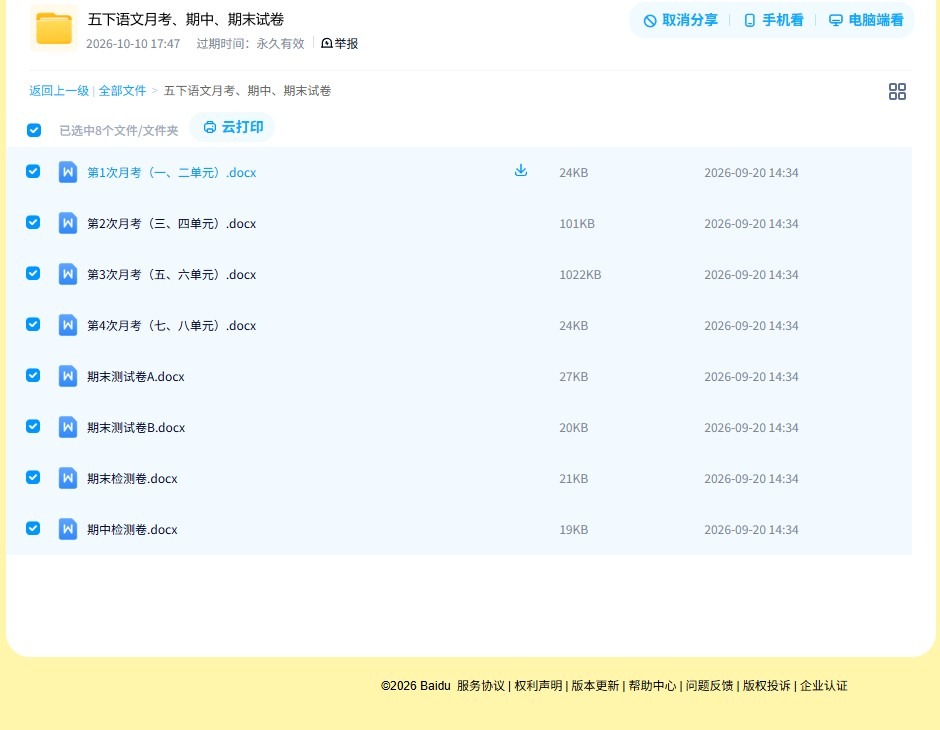Open 帮助中心 footer link
Screen dimensions: 940x730
652,686
